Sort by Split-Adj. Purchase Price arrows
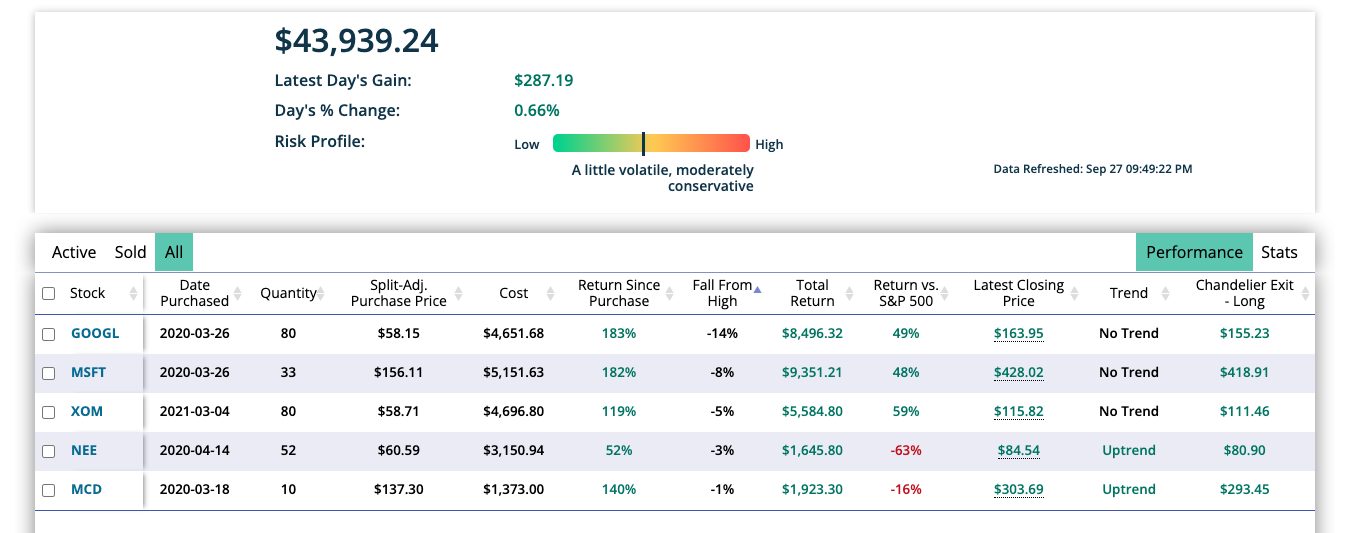 tap(458, 293)
